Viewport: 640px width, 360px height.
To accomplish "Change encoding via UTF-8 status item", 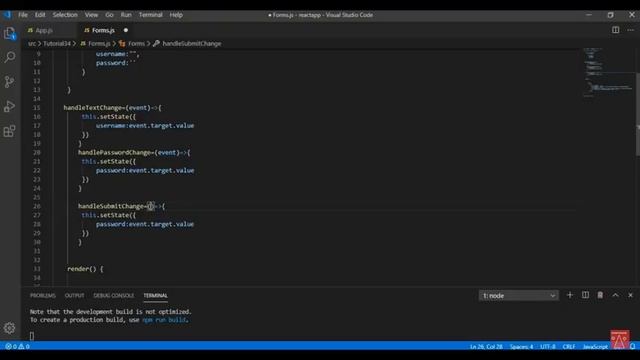I will [548, 347].
